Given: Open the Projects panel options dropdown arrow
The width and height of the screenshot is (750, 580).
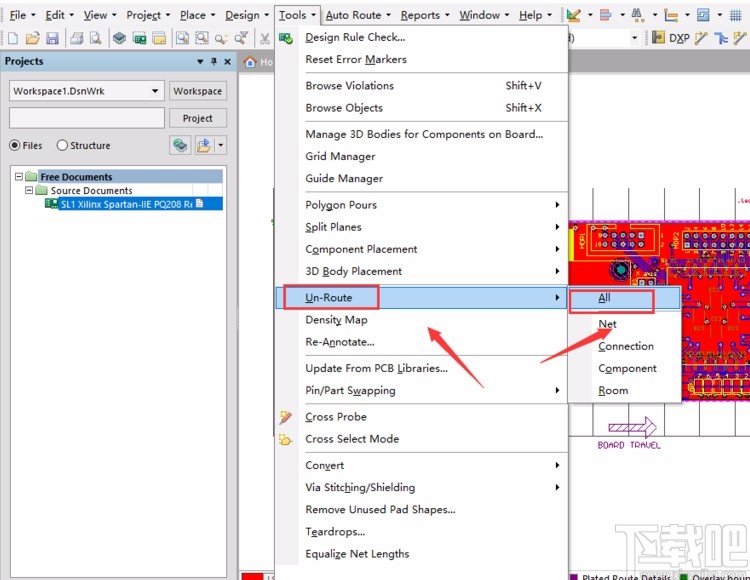Looking at the screenshot, I should point(200,62).
